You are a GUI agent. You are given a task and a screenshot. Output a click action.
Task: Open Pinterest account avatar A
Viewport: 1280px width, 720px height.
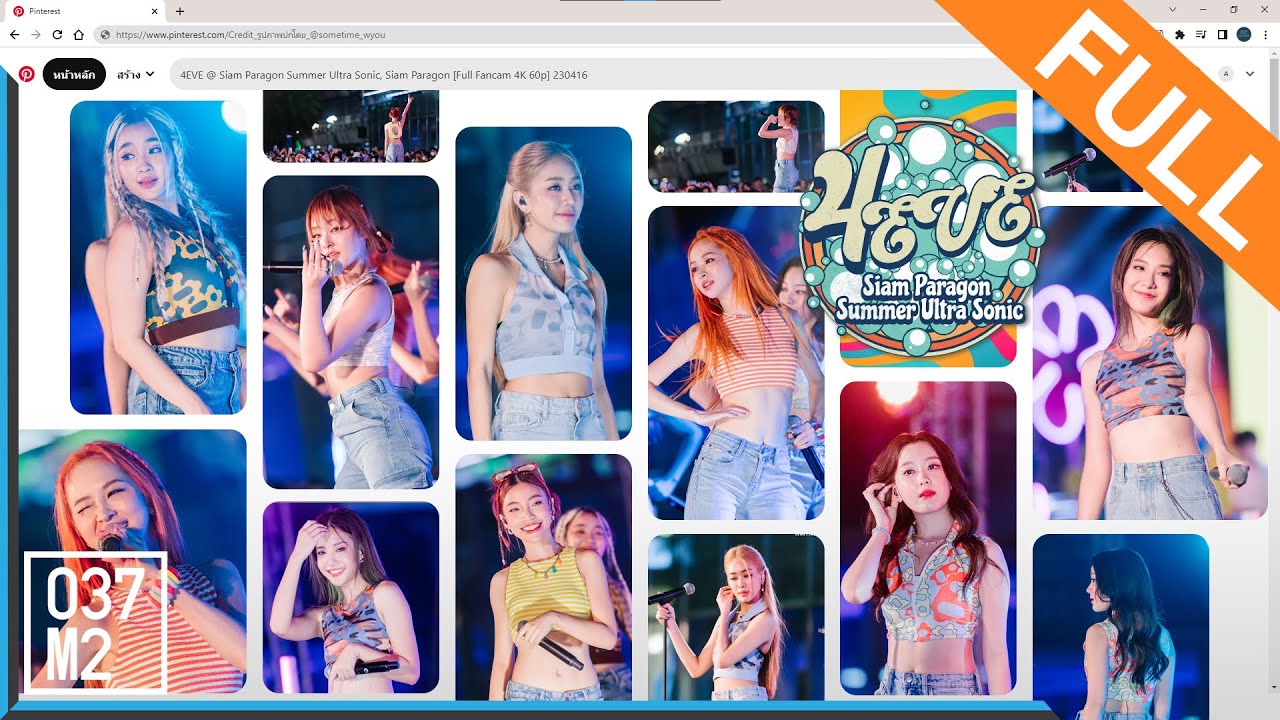click(x=1226, y=74)
